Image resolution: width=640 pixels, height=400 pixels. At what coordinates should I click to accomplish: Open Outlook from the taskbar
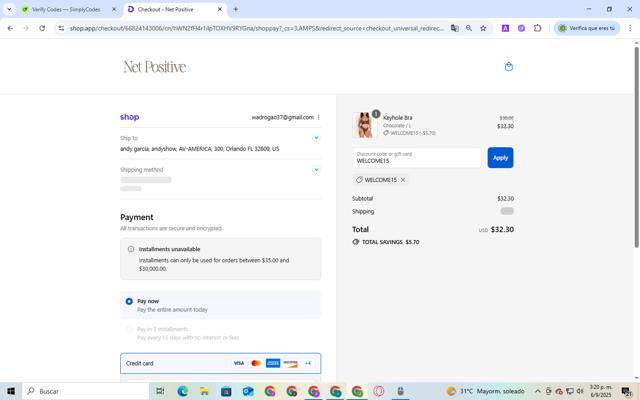coord(248,391)
